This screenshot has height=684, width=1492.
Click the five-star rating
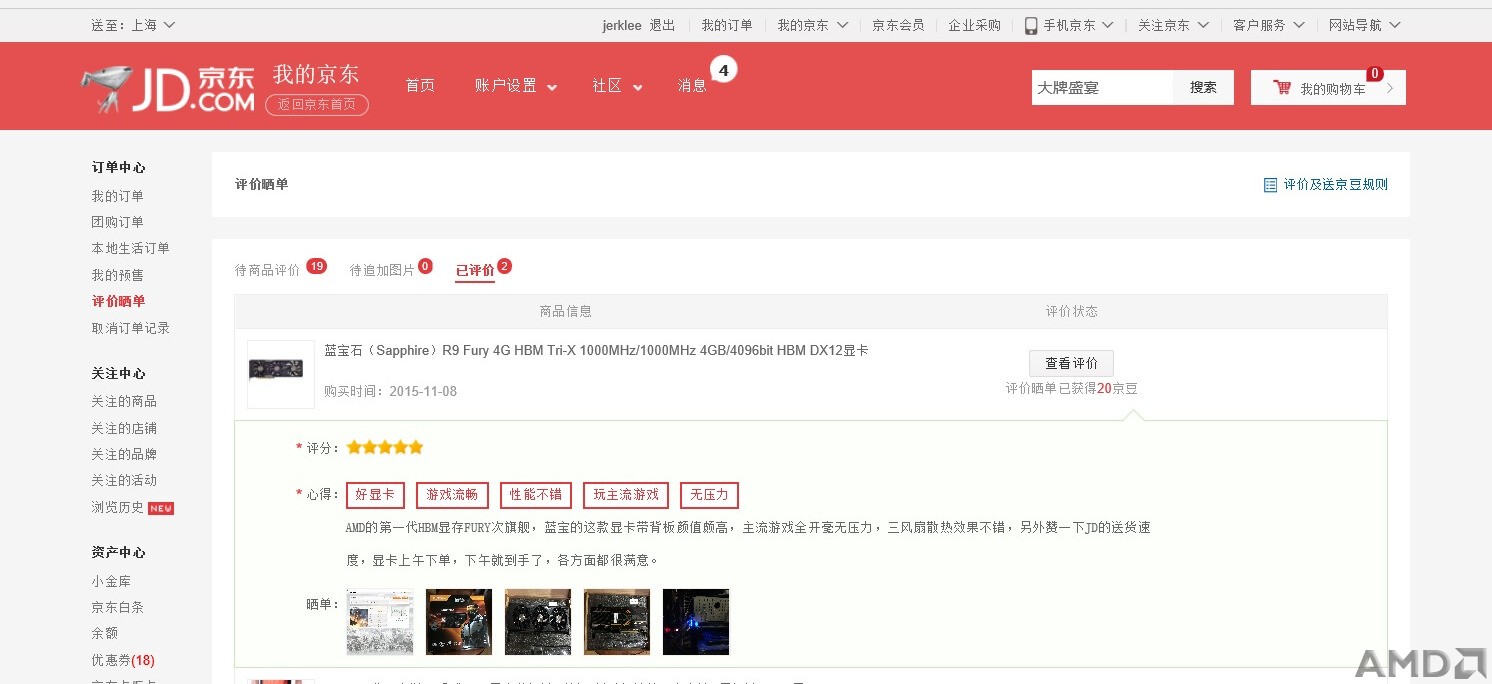385,447
